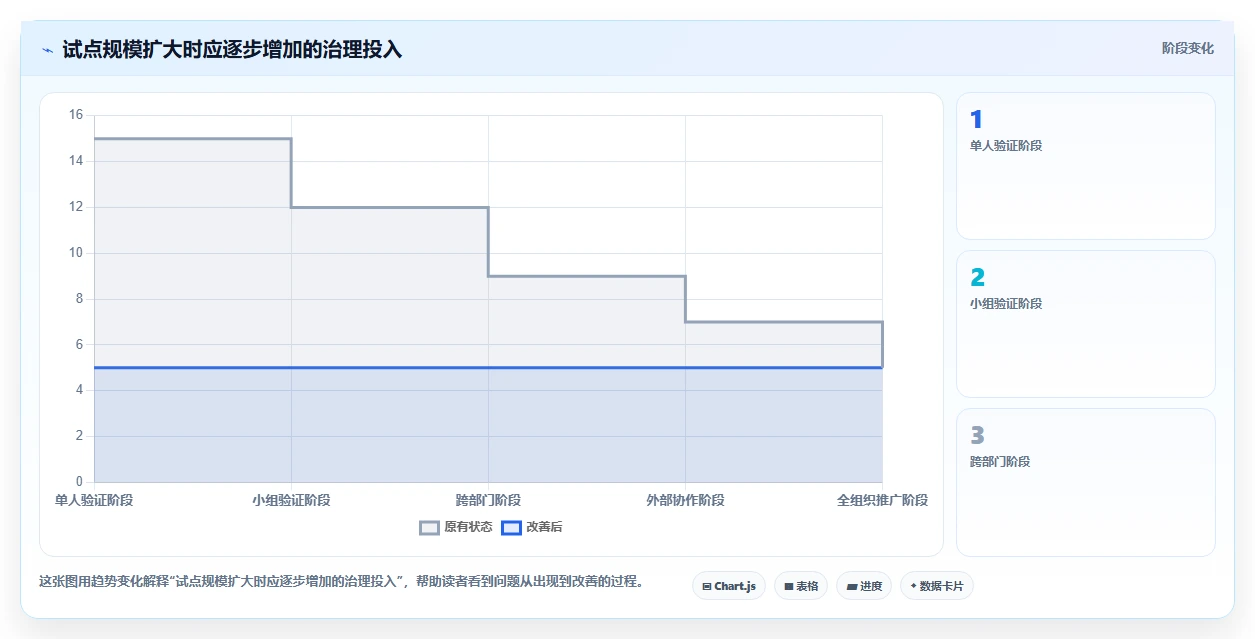Toggle the 原有状态 legend item
Screen dimensions: 1255x639
pos(456,527)
